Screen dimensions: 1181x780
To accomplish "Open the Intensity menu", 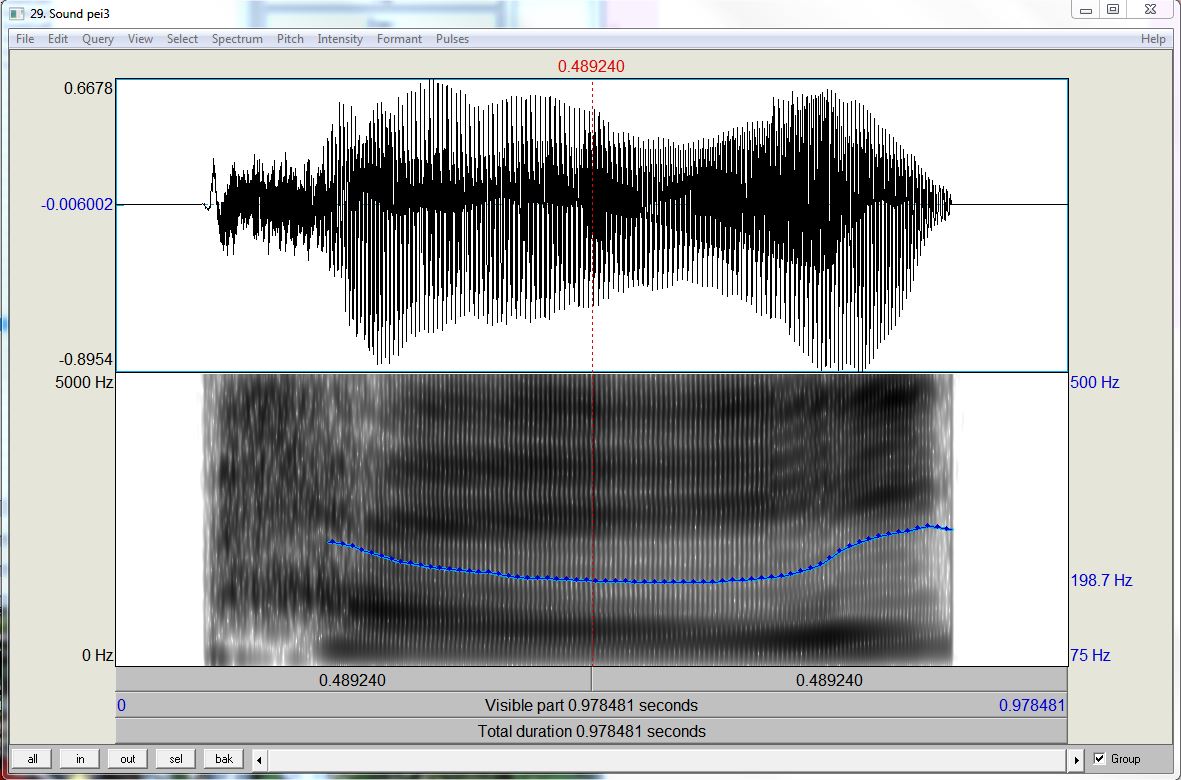I will 340,39.
